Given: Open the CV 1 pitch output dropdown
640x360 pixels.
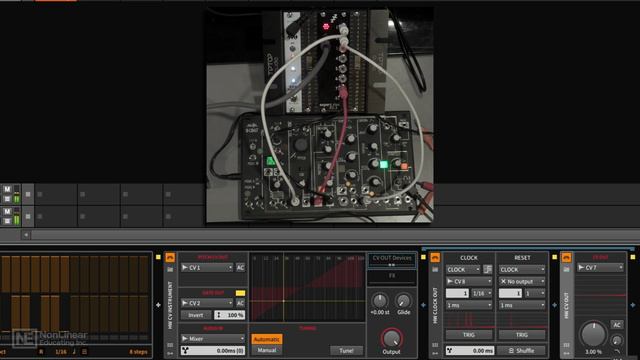Looking at the screenshot, I should [x=207, y=268].
